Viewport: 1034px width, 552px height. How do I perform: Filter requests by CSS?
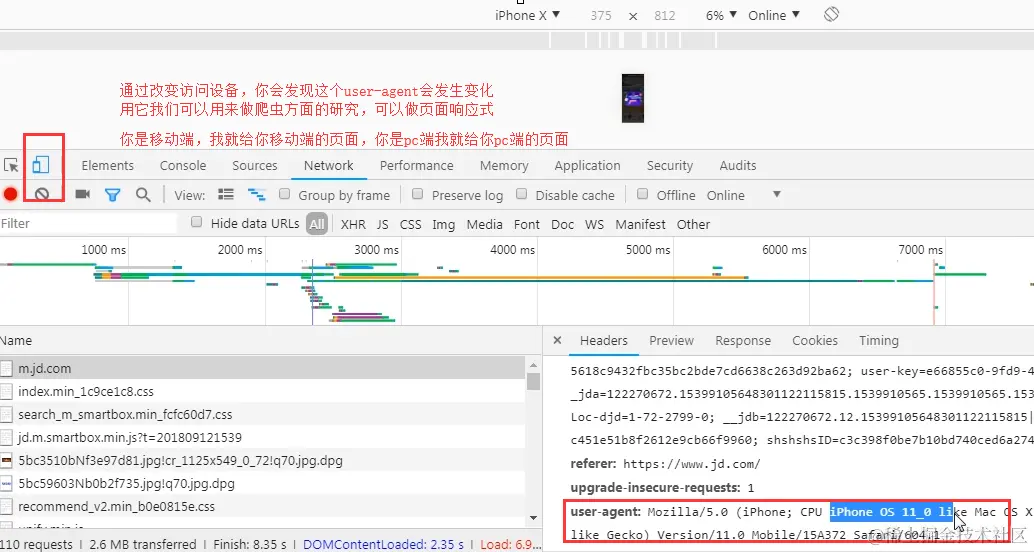[x=410, y=224]
